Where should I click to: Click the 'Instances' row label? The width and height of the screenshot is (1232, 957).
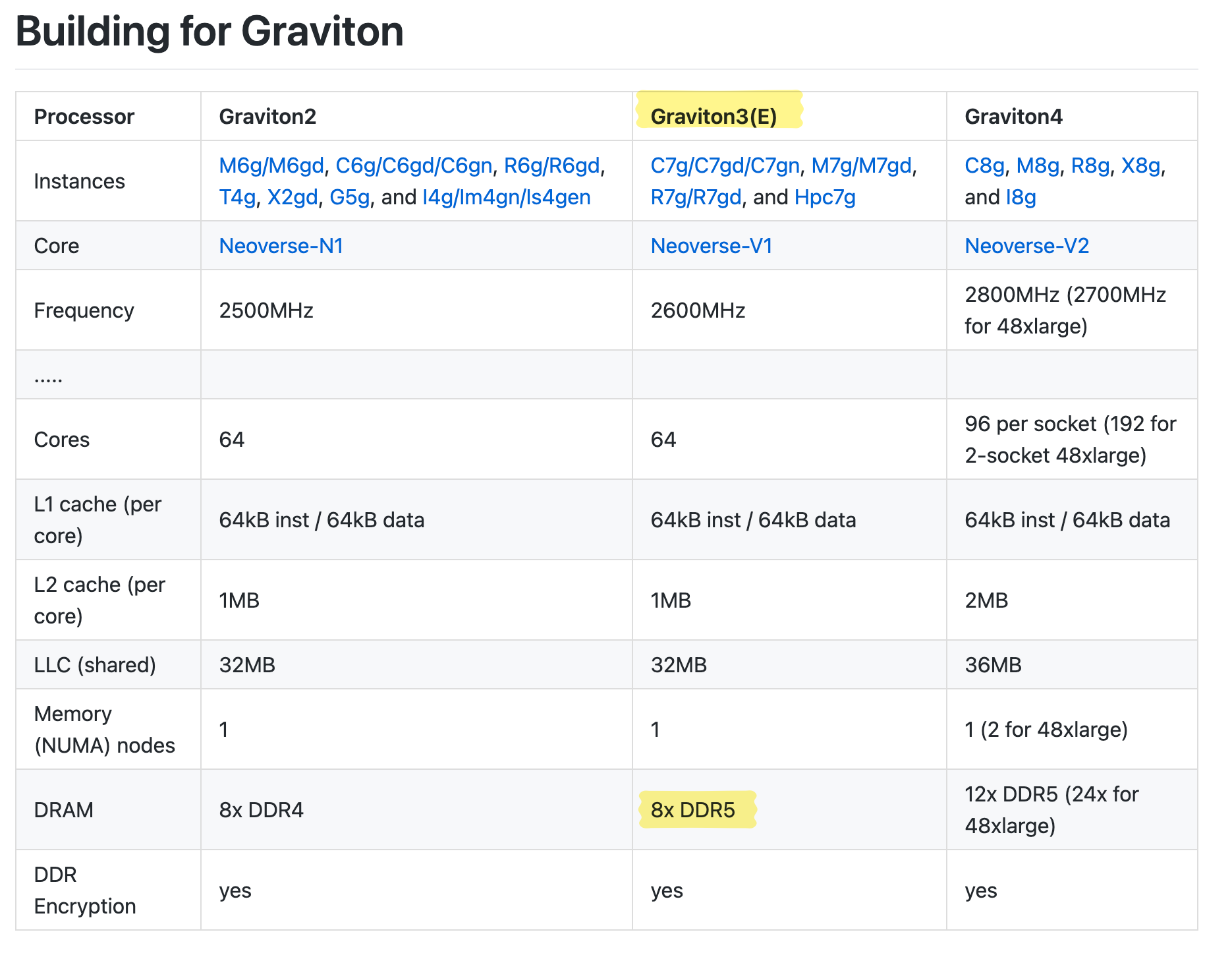point(80,181)
